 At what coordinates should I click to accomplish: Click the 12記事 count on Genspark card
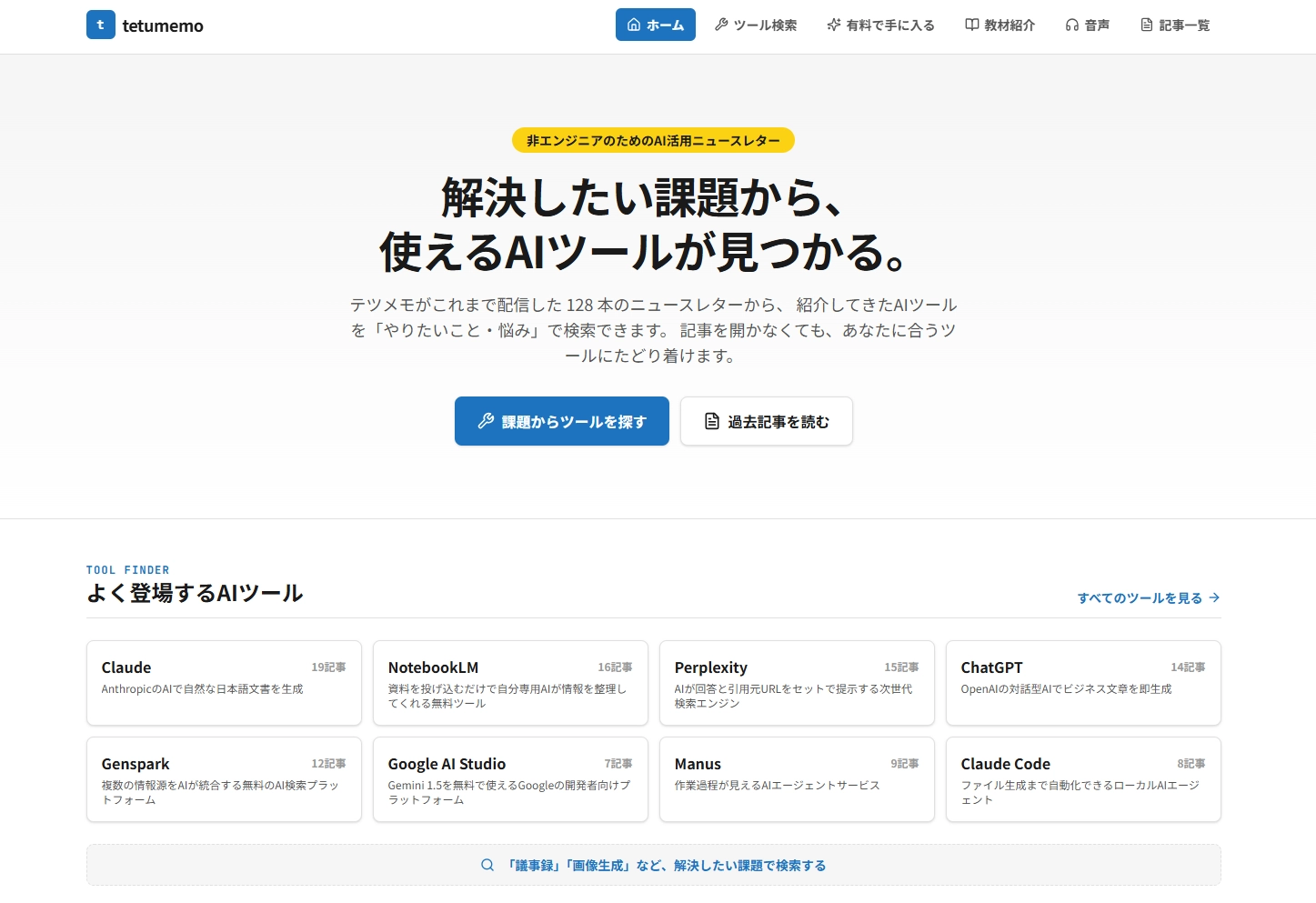pos(328,764)
